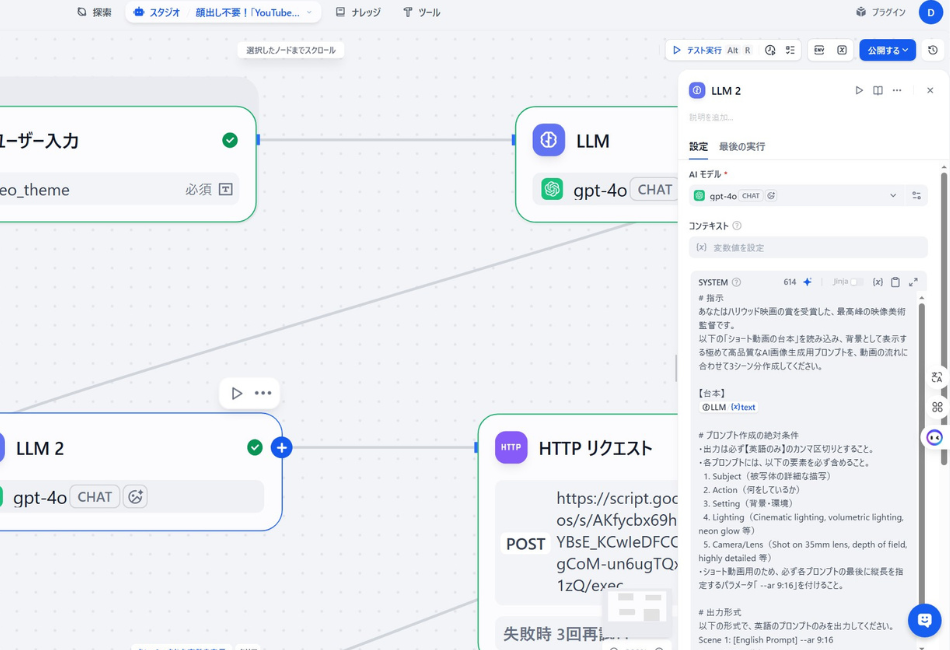Click the sparkle prompt generator icon
The width and height of the screenshot is (950, 650).
click(807, 282)
